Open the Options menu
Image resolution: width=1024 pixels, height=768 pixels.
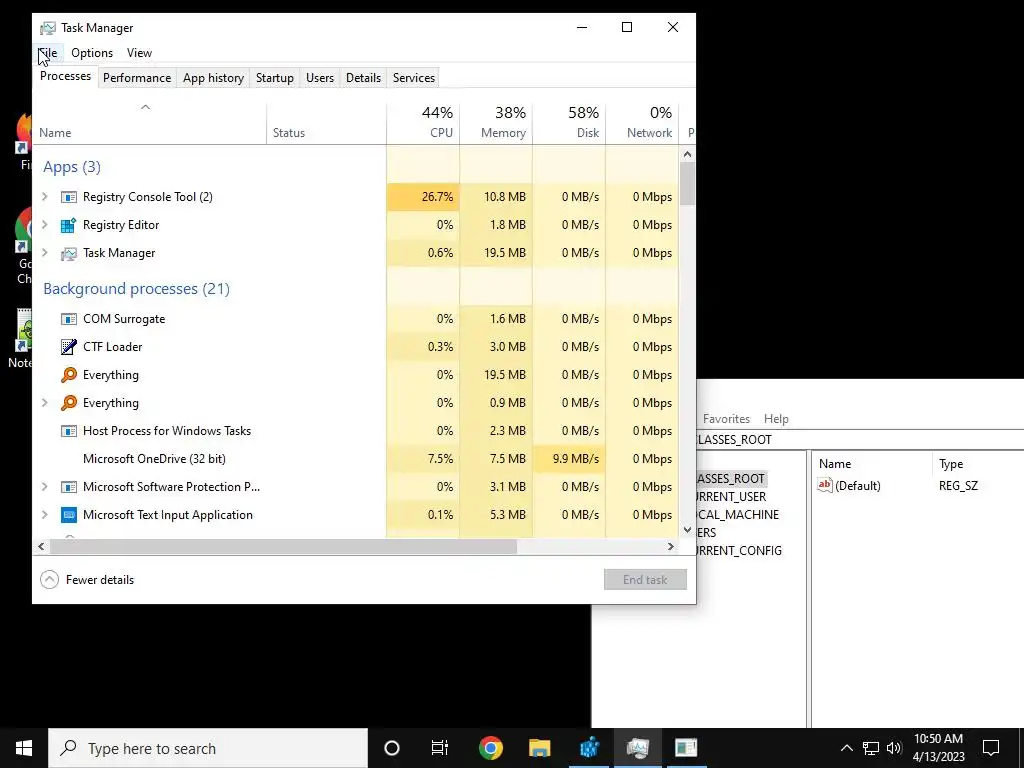point(92,53)
